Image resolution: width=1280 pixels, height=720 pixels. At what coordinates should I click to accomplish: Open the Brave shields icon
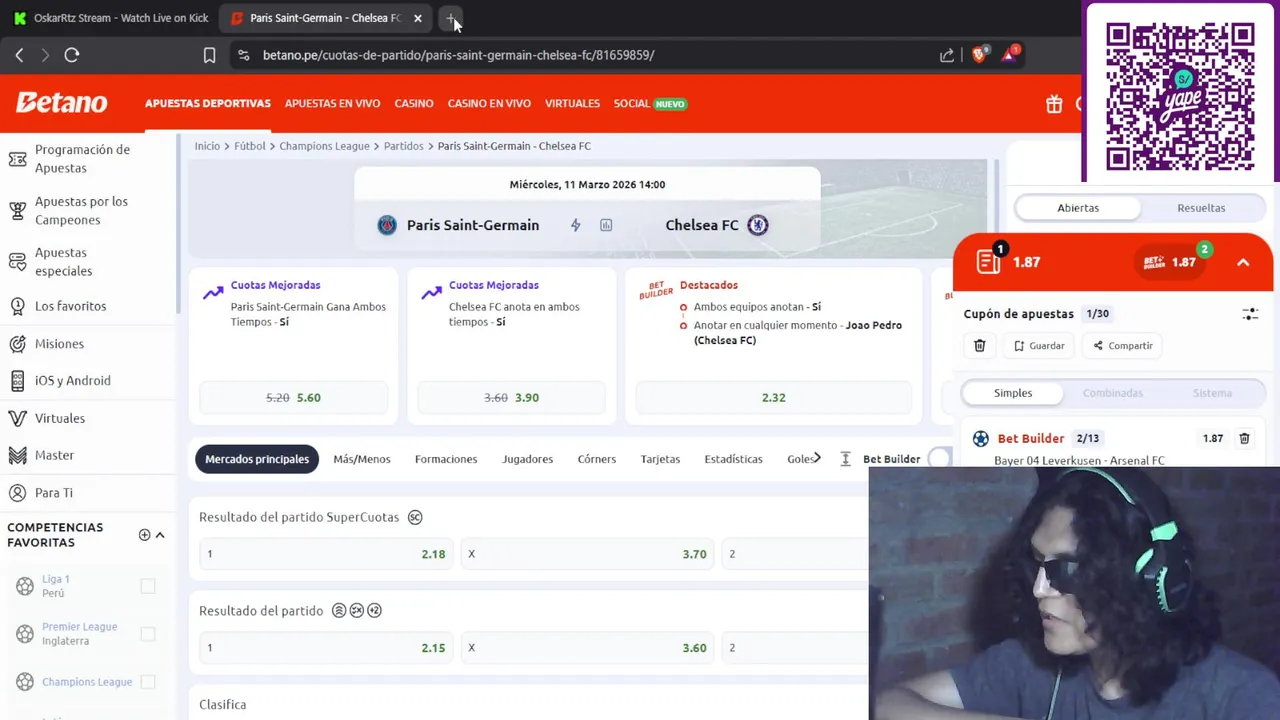980,54
